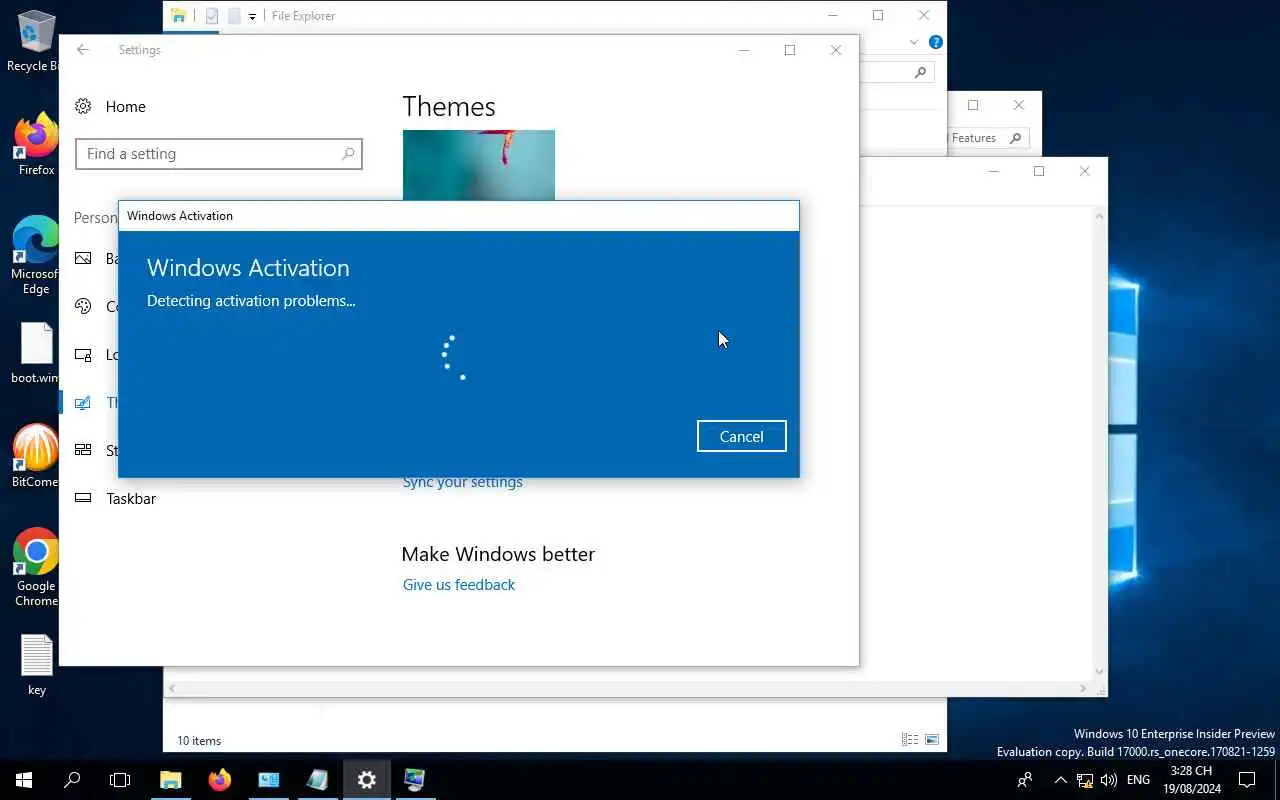The width and height of the screenshot is (1280, 800).
Task: Open the taskbar clock showing 3:28 CH
Action: pyautogui.click(x=1191, y=780)
